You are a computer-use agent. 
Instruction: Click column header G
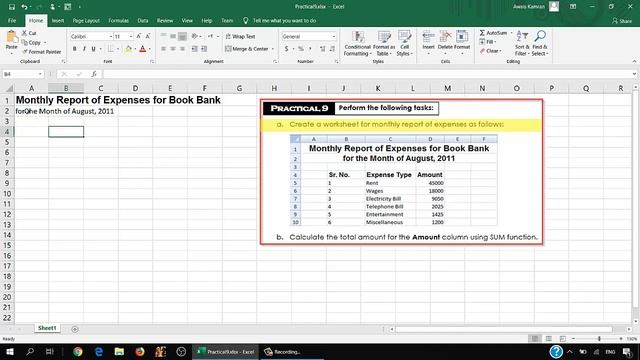pyautogui.click(x=239, y=88)
